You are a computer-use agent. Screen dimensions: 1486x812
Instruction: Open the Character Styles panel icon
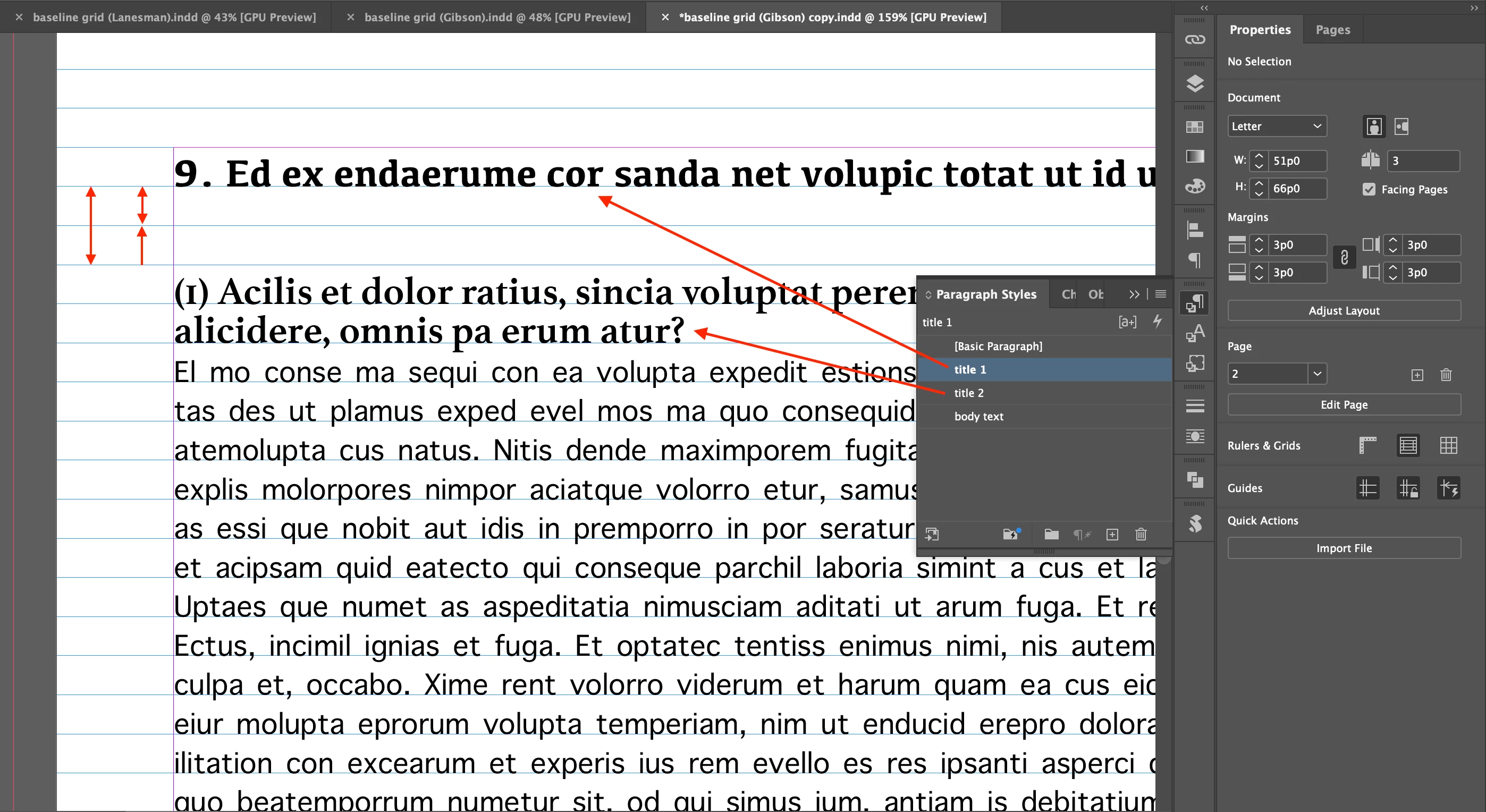pyautogui.click(x=1195, y=333)
